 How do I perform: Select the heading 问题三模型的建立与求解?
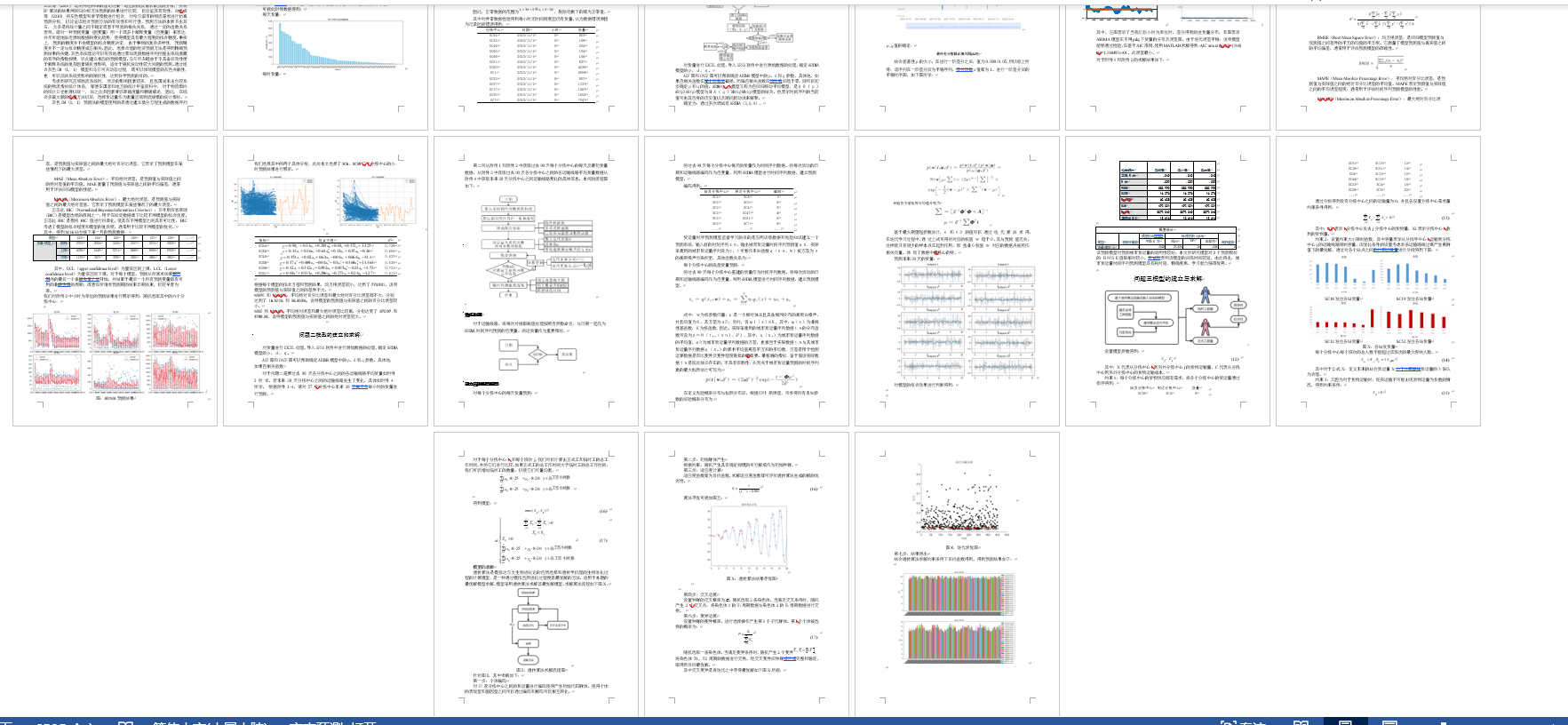pyautogui.click(x=1167, y=279)
